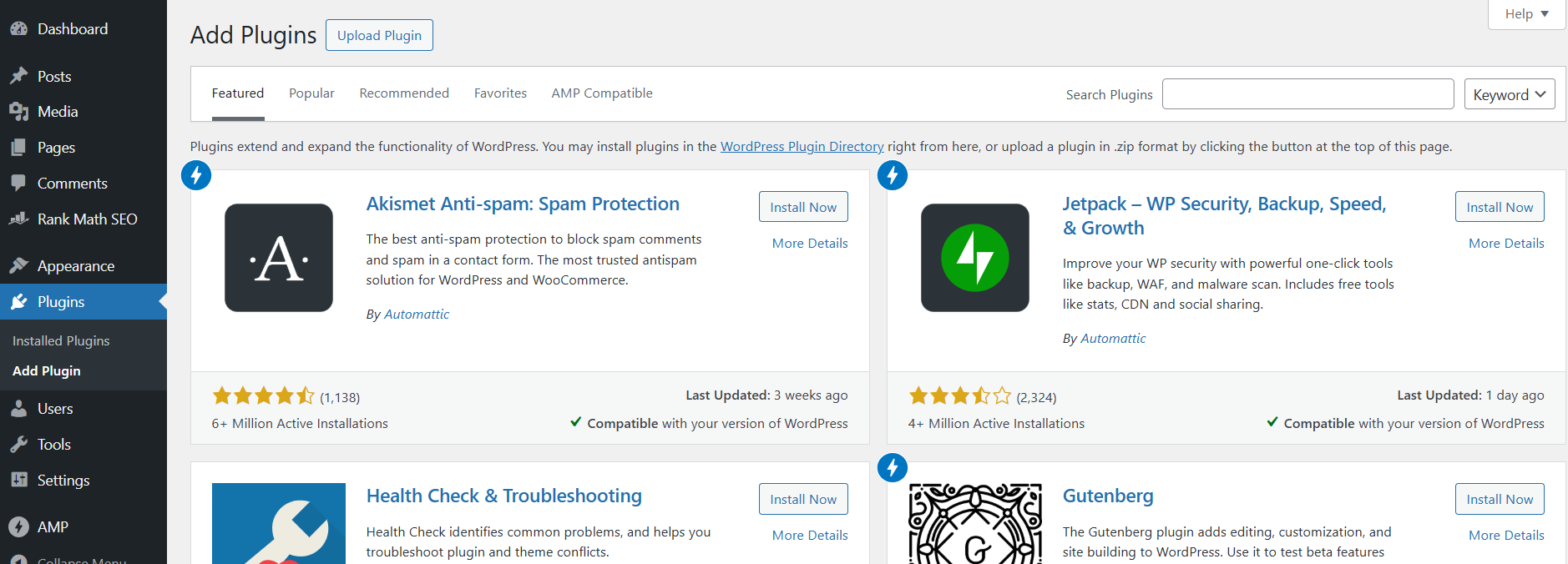
Task: View More Details for Akismet
Action: (810, 244)
